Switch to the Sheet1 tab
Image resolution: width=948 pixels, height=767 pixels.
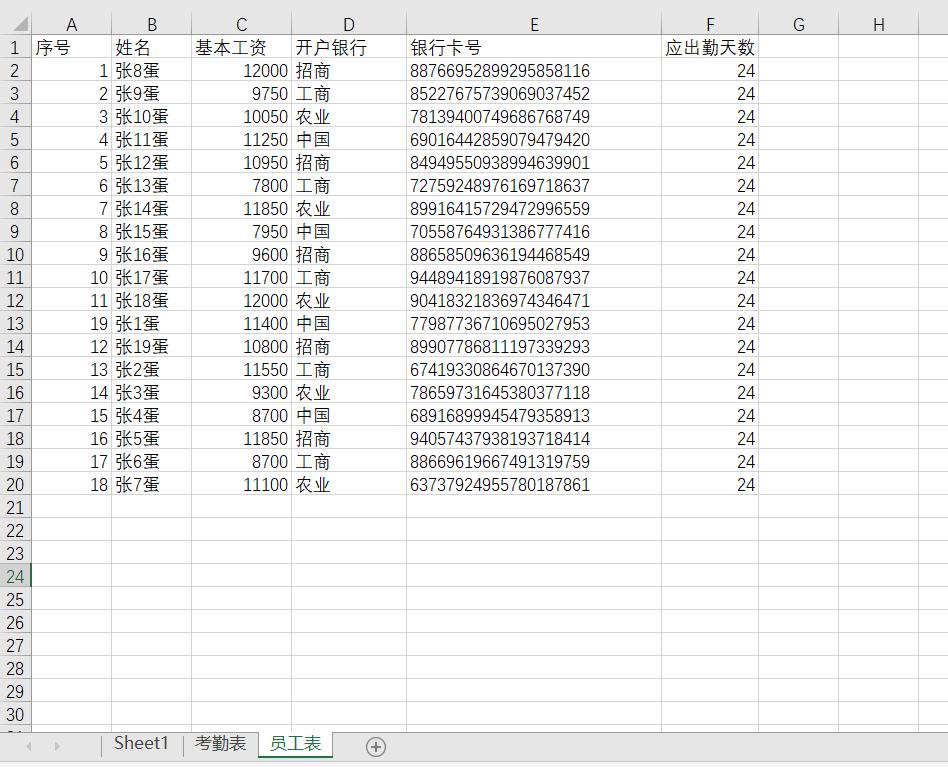pos(140,744)
